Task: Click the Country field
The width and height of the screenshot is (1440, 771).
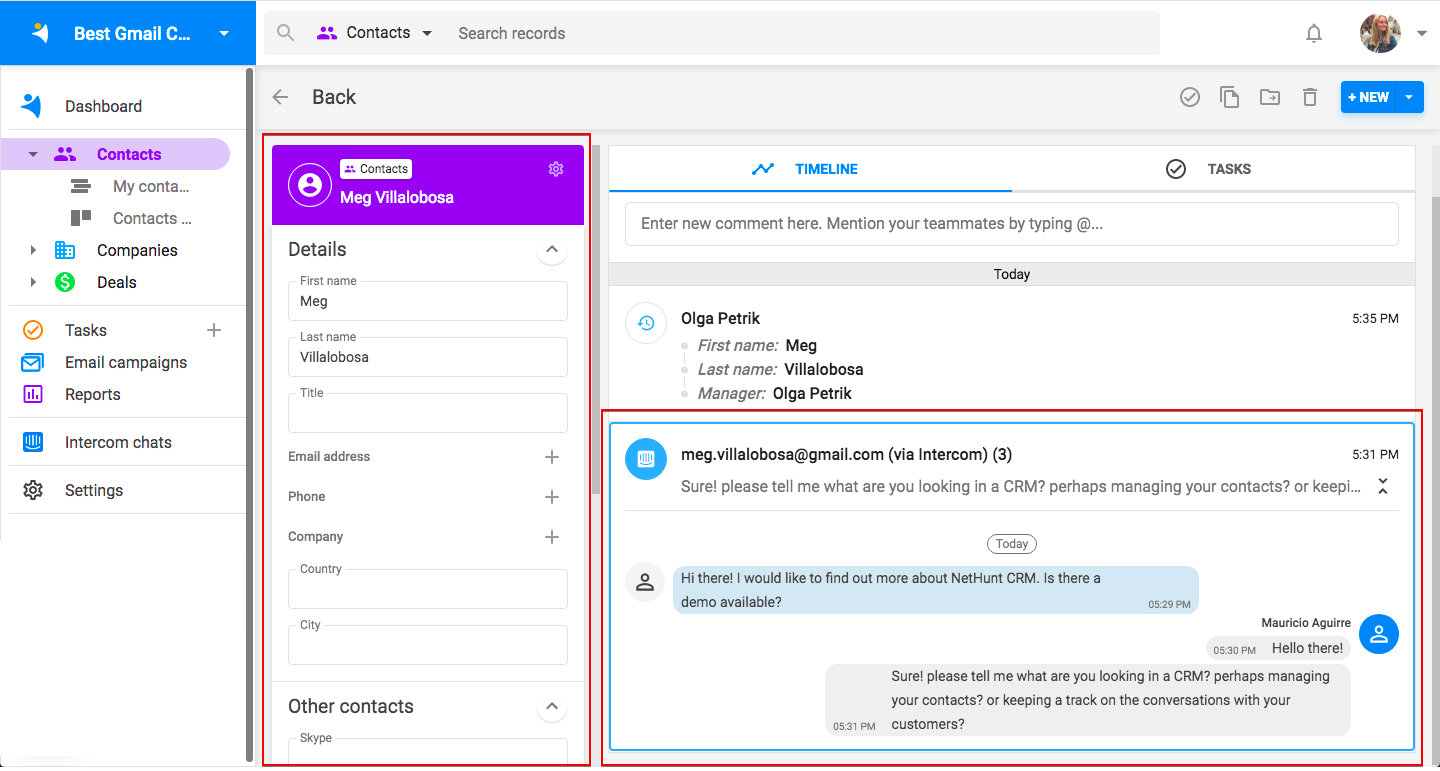Action: point(428,589)
